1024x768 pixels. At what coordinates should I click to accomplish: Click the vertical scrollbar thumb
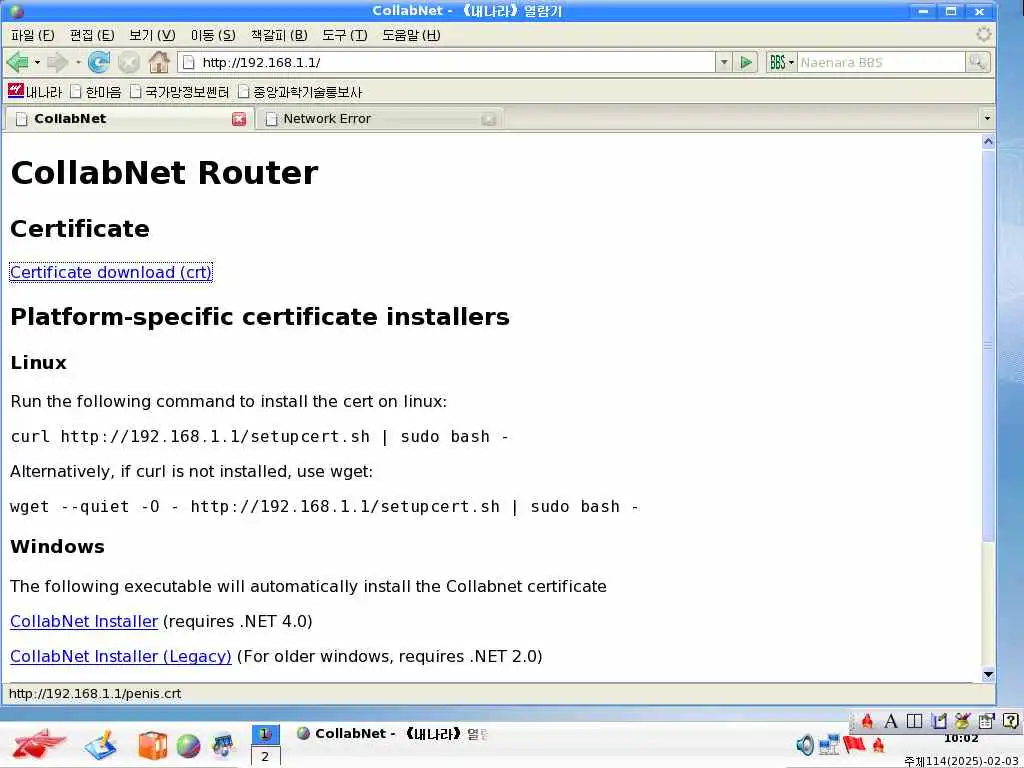[x=988, y=345]
